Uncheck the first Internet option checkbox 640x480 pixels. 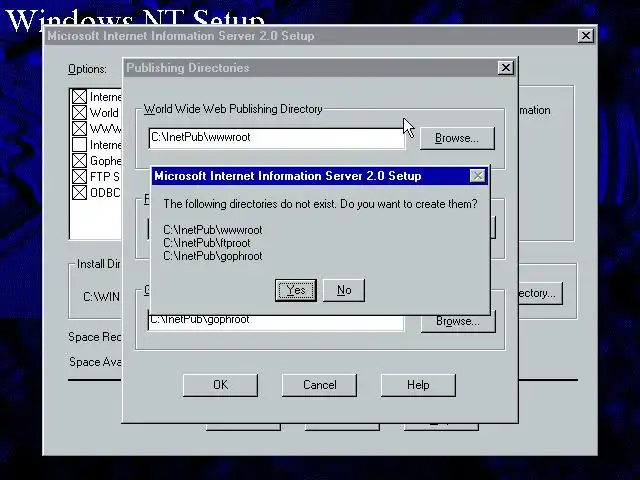pyautogui.click(x=79, y=97)
